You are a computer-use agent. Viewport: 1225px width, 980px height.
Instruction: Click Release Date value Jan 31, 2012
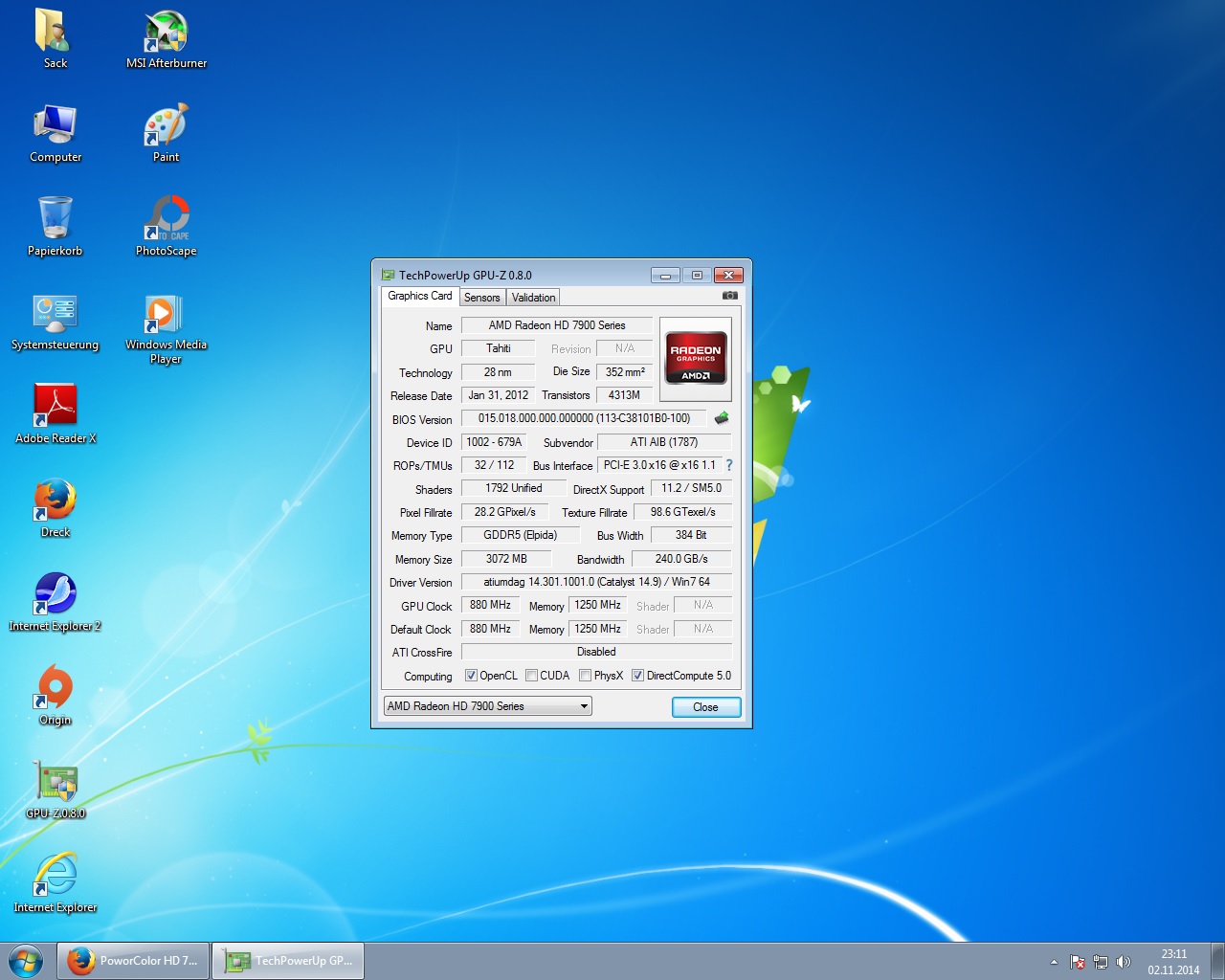pyautogui.click(x=498, y=395)
